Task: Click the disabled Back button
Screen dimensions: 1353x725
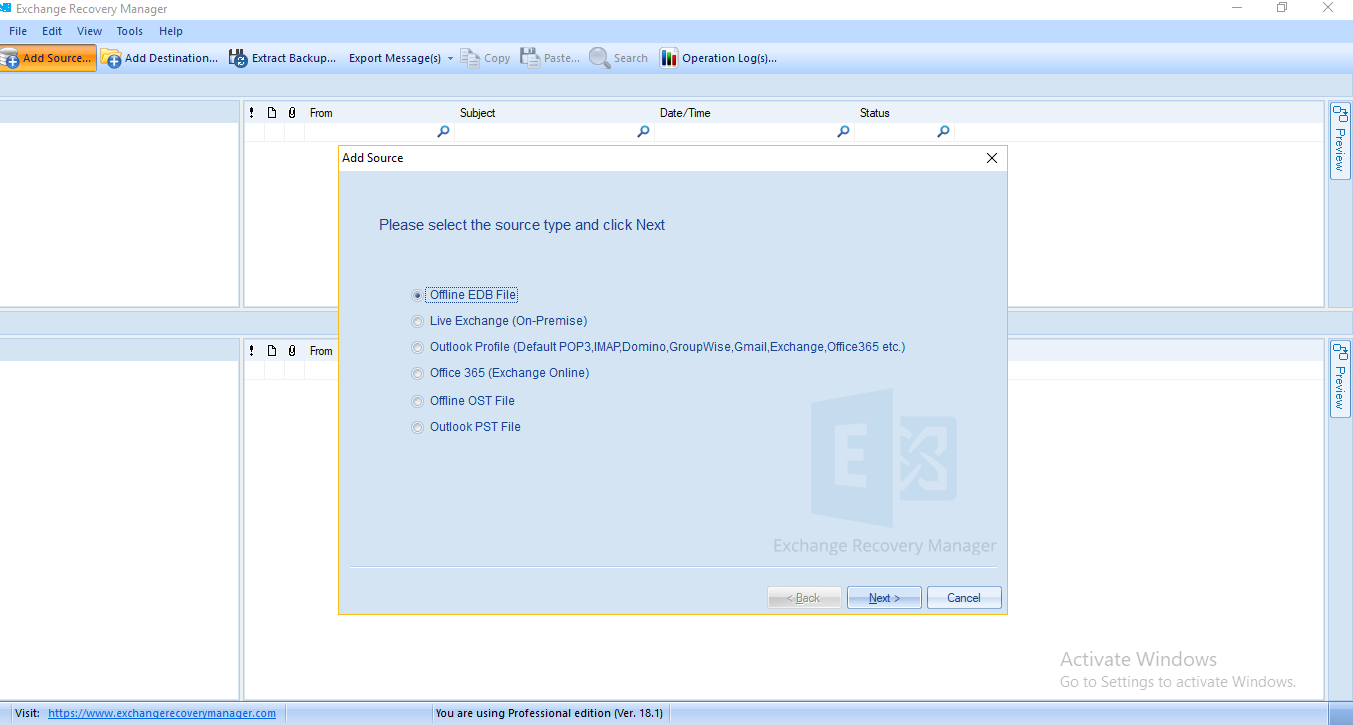Action: [804, 598]
